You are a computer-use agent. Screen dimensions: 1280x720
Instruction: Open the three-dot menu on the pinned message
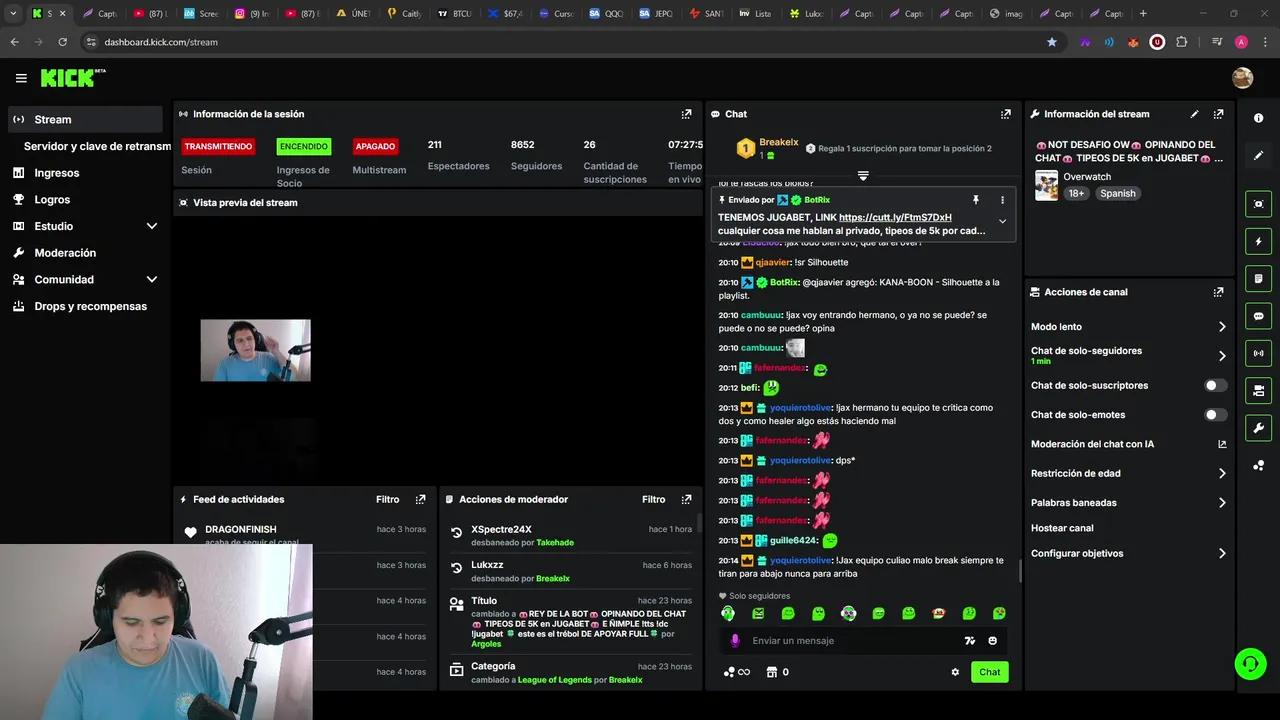1002,200
